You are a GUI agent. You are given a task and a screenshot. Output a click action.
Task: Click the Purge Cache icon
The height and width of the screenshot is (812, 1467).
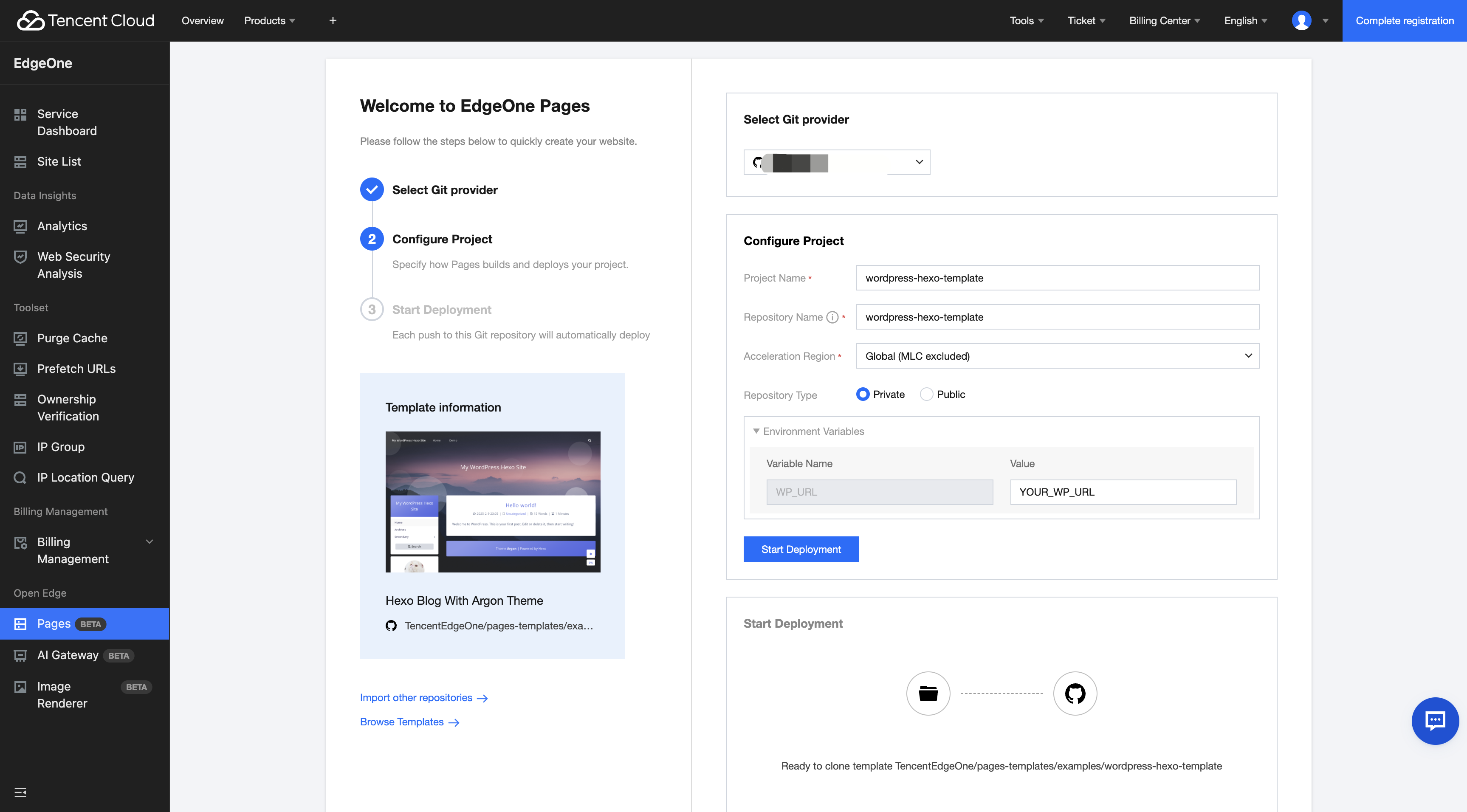pos(20,338)
